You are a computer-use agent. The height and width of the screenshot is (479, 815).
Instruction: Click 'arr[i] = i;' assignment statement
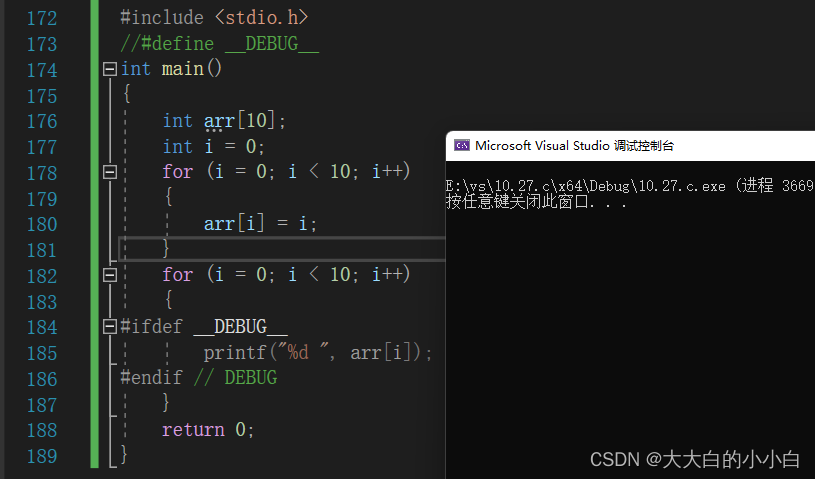[260, 224]
